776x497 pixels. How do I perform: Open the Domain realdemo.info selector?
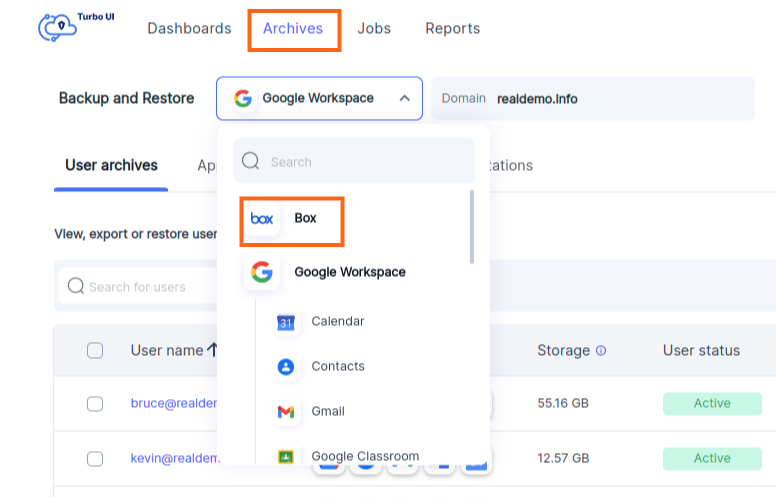tap(592, 99)
